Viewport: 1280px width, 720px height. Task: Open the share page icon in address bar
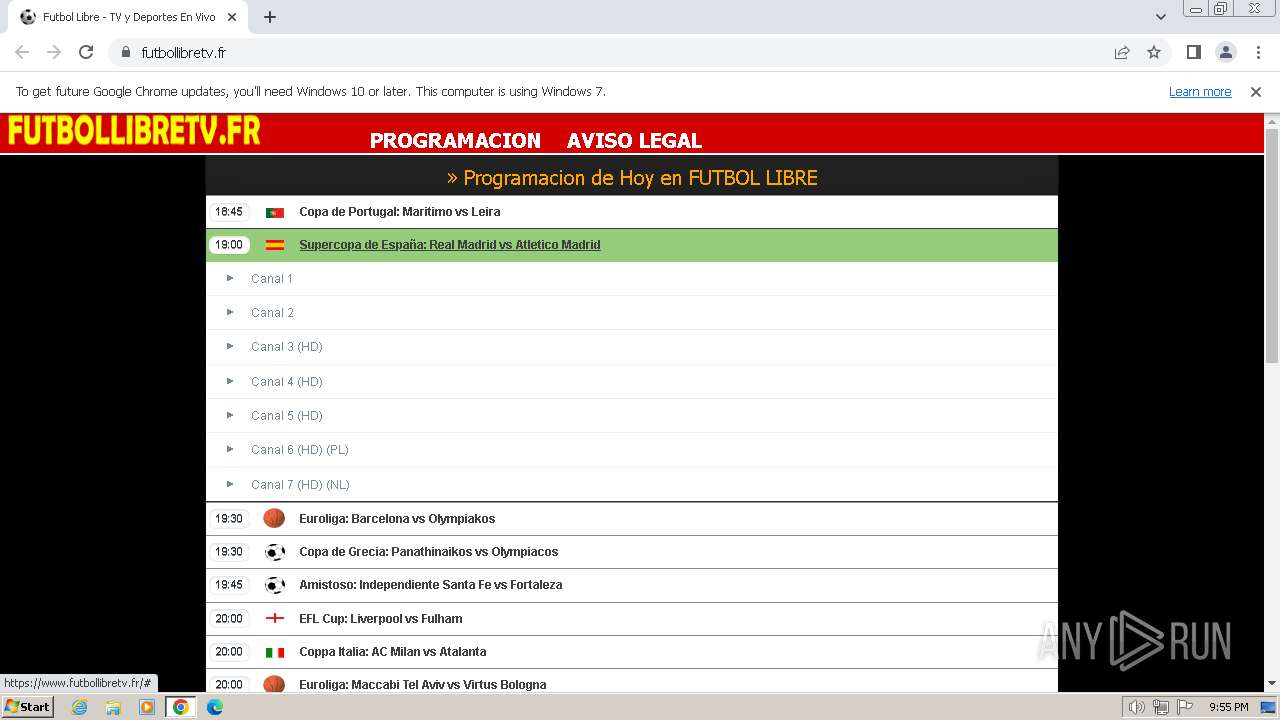tap(1122, 52)
